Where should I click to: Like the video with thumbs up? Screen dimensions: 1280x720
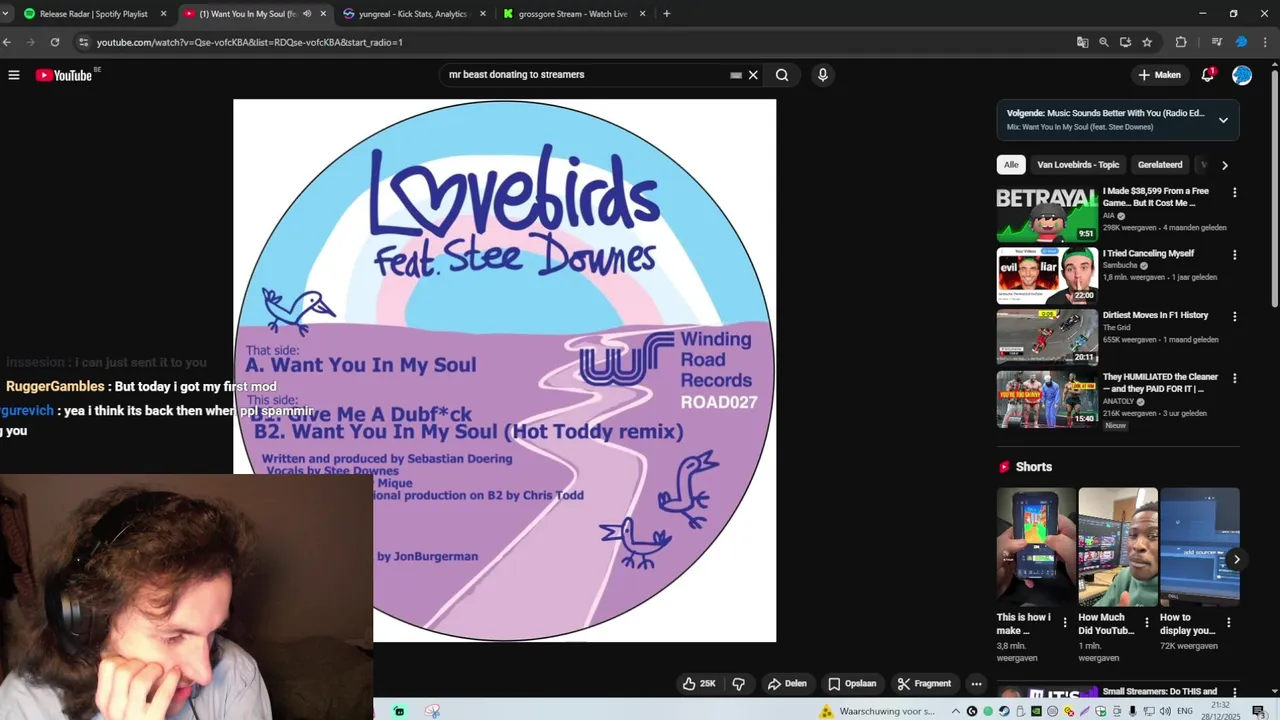click(700, 684)
